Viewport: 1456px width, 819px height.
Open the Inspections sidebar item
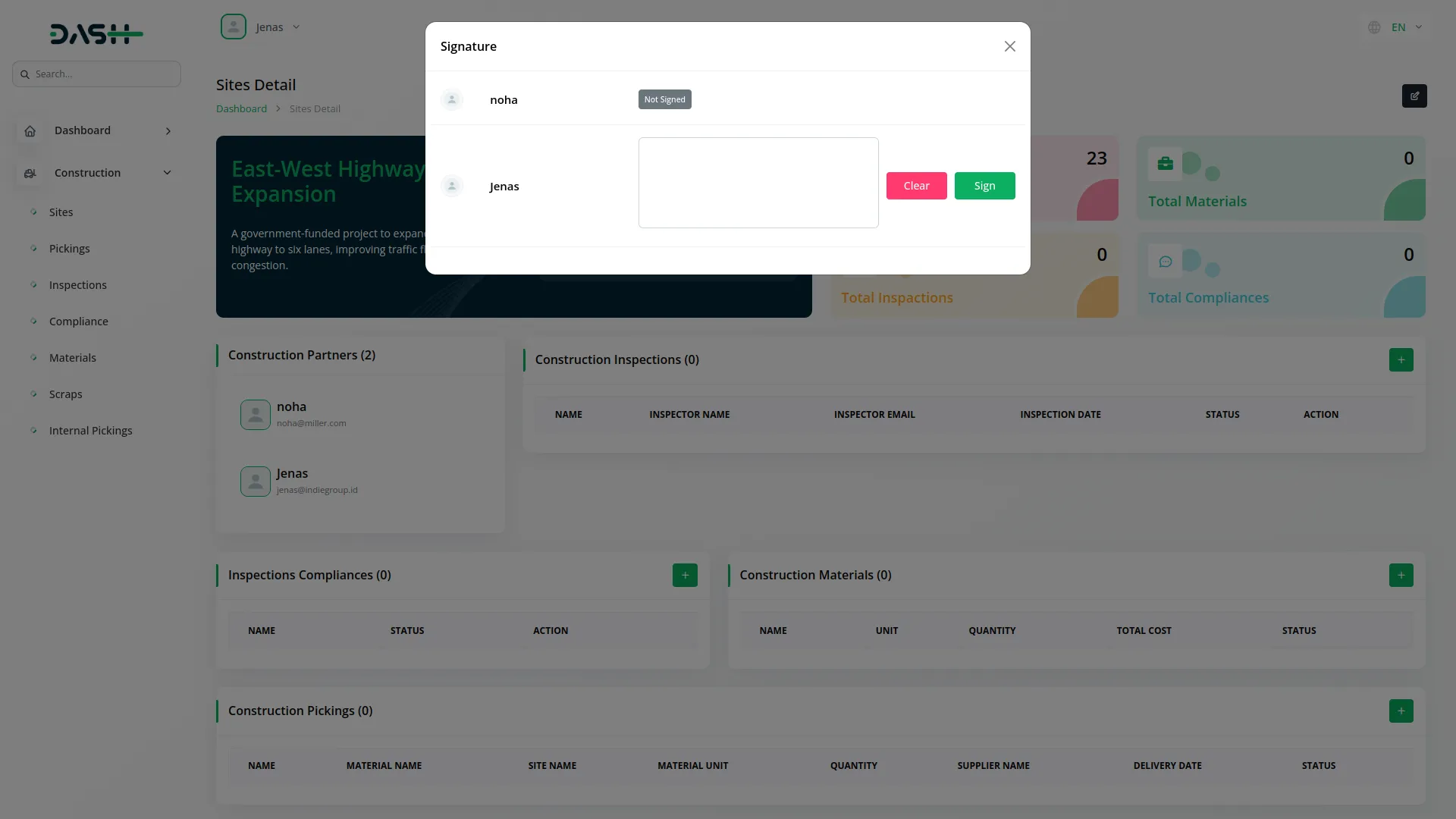point(77,285)
